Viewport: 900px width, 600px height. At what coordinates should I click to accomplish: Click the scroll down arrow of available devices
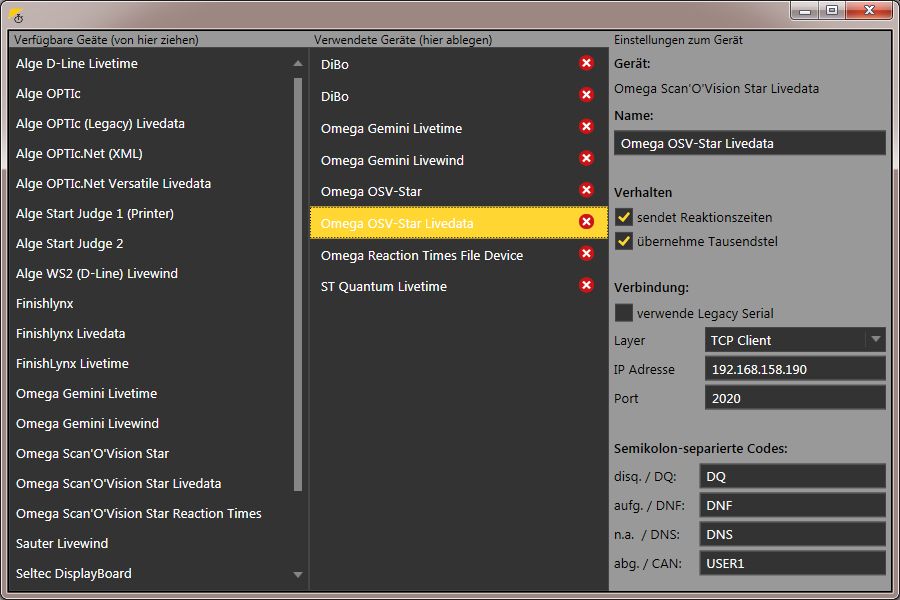(x=297, y=574)
